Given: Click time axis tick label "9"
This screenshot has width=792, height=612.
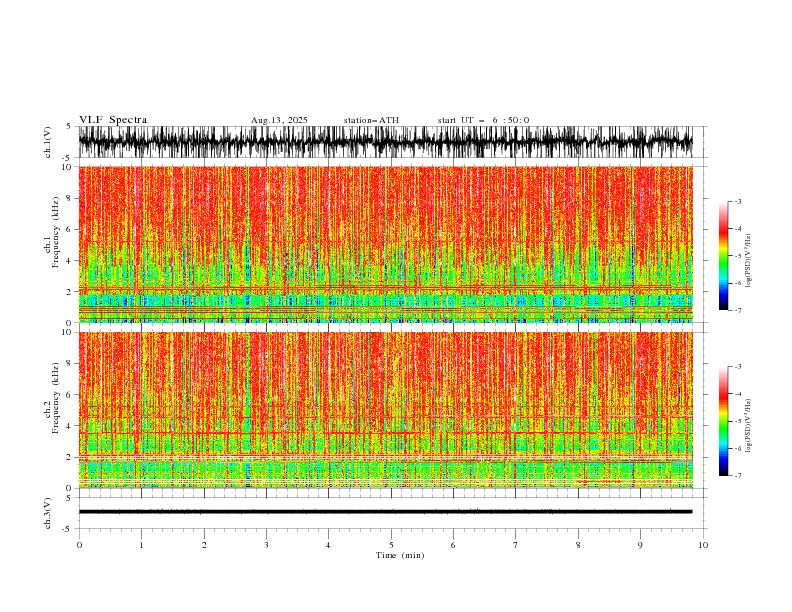Looking at the screenshot, I should click(640, 545).
